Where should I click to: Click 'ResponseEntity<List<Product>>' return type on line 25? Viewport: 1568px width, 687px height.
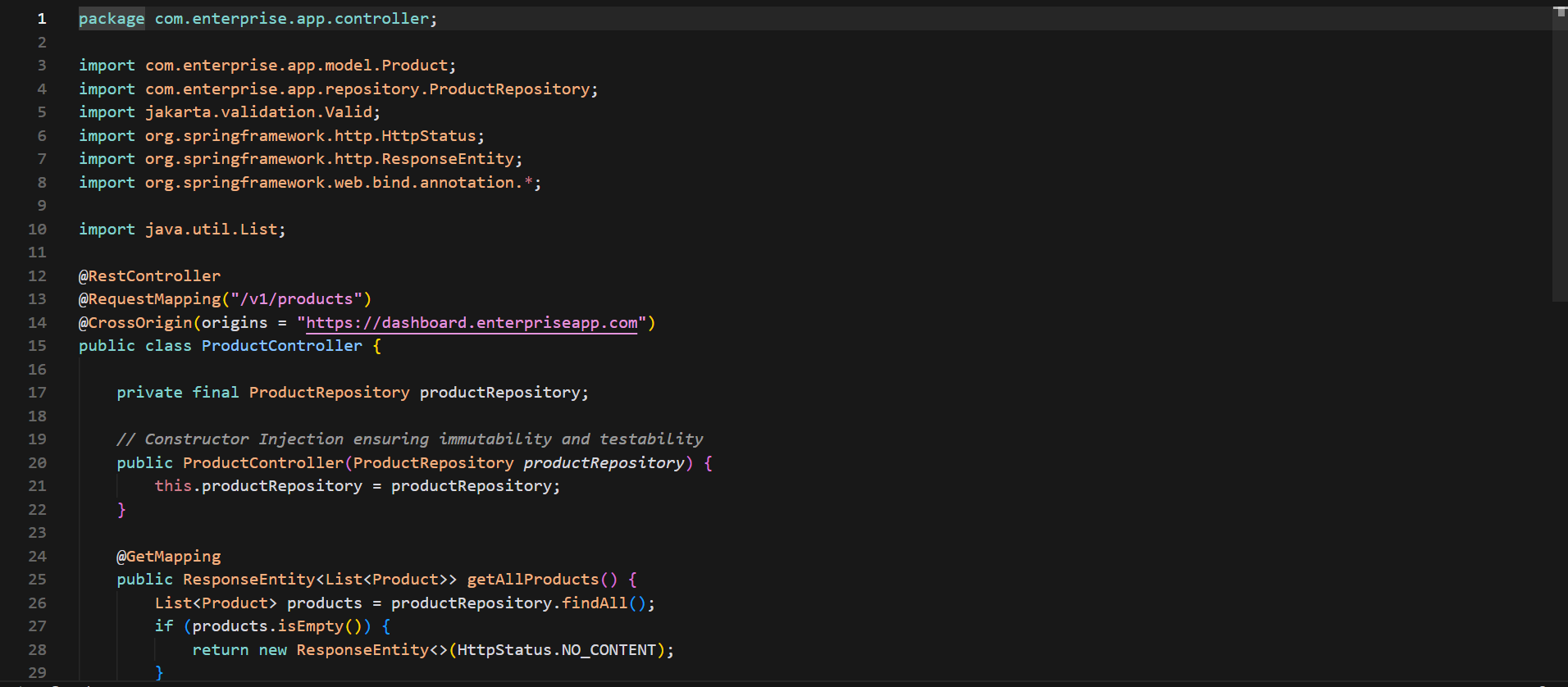(320, 580)
